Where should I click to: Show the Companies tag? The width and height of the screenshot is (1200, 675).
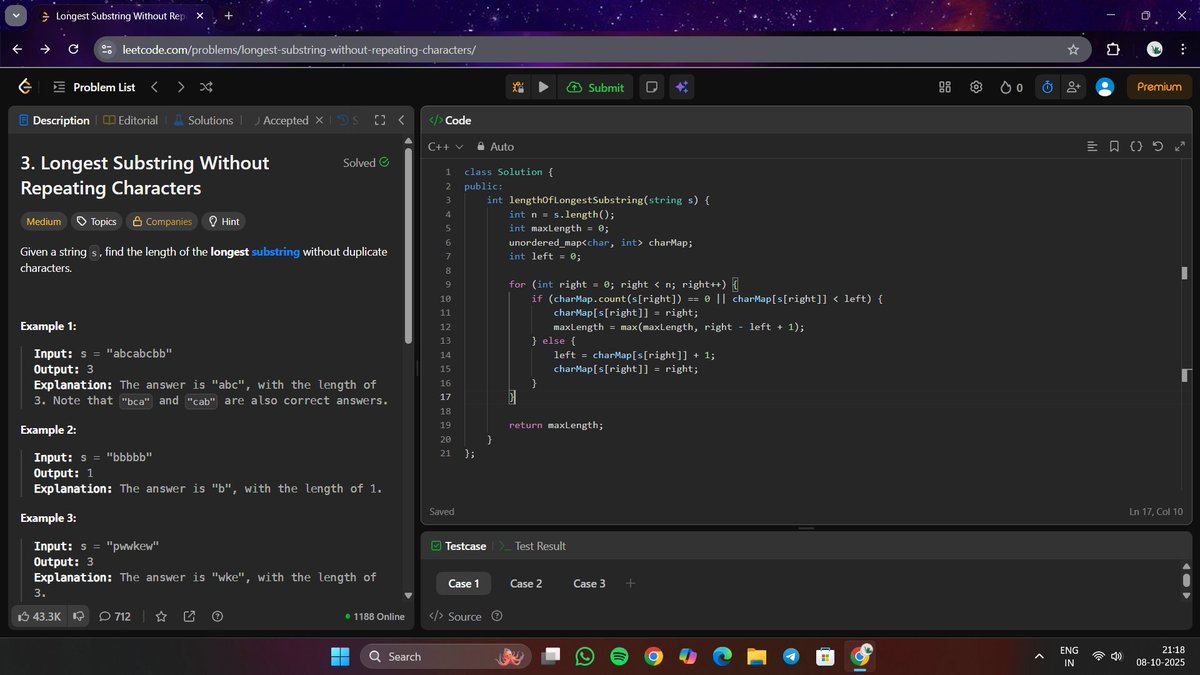tap(162, 222)
